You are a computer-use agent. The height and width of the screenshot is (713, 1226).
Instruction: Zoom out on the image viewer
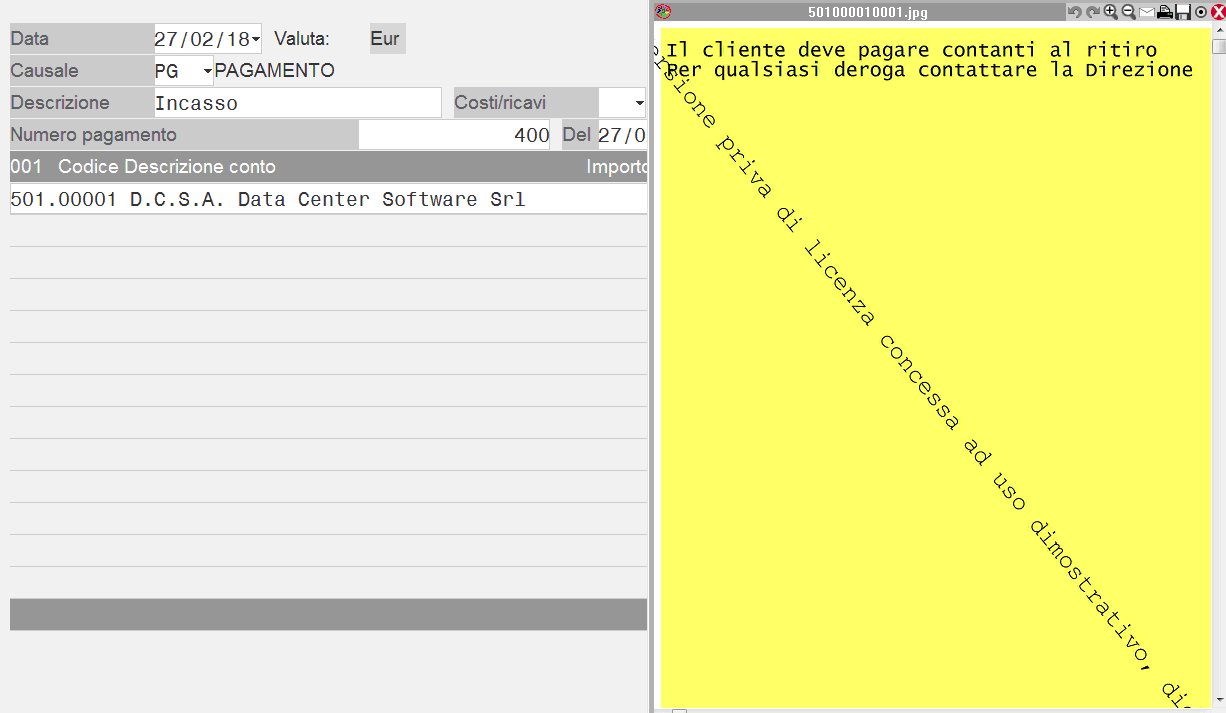pyautogui.click(x=1128, y=12)
